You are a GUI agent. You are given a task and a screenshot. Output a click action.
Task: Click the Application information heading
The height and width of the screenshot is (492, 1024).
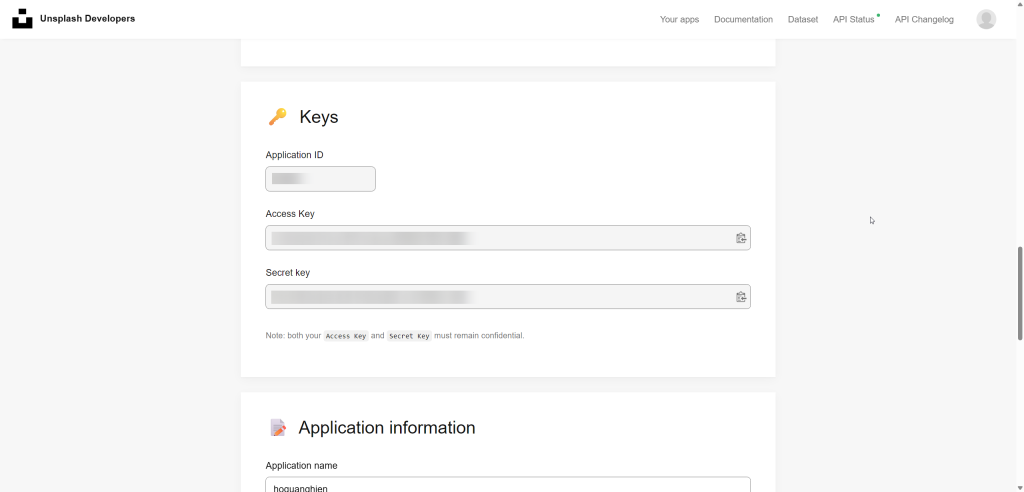pyautogui.click(x=386, y=428)
